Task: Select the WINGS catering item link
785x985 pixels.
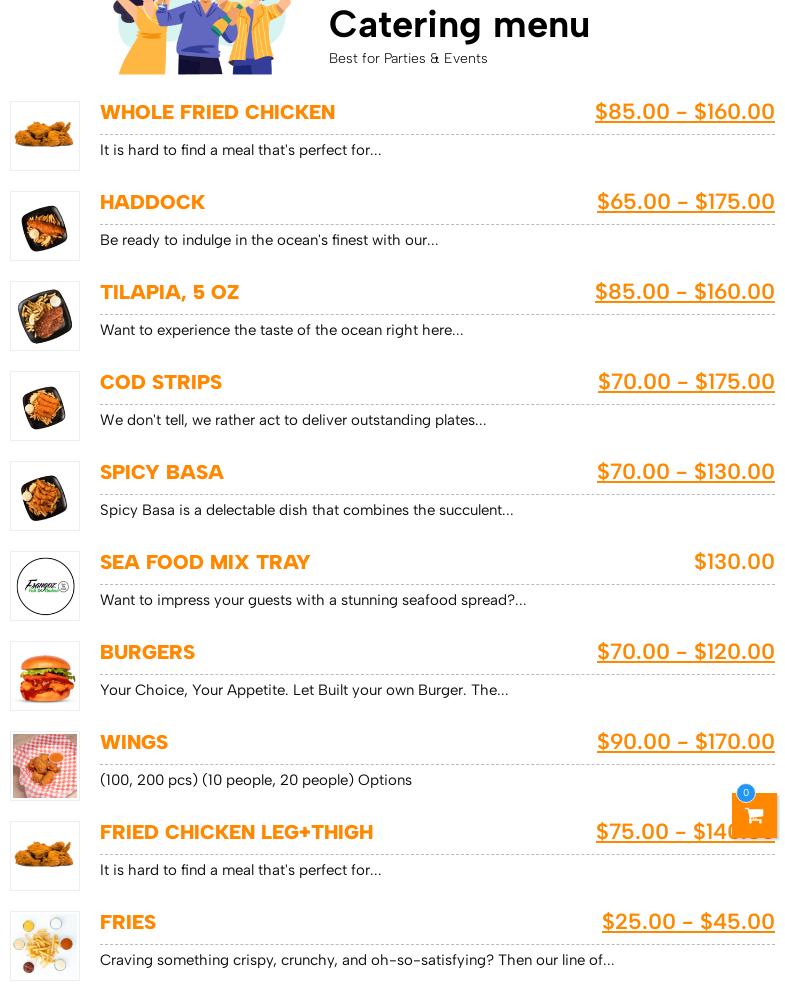Action: 134,742
